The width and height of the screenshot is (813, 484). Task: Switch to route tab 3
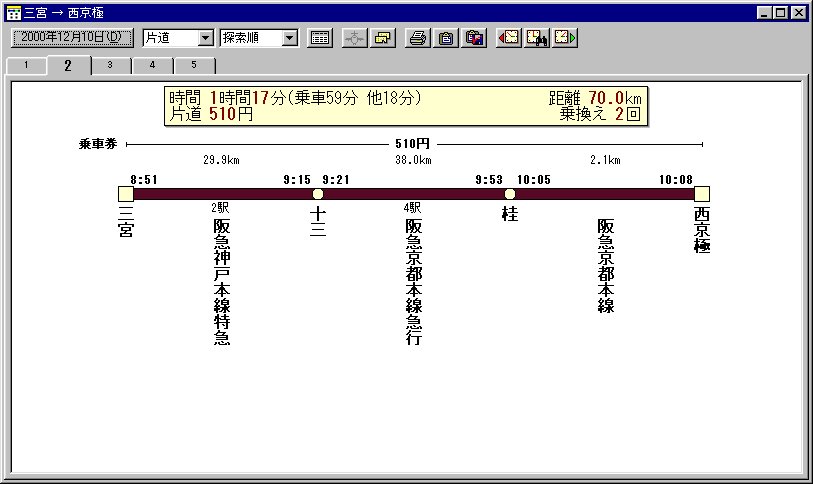110,65
